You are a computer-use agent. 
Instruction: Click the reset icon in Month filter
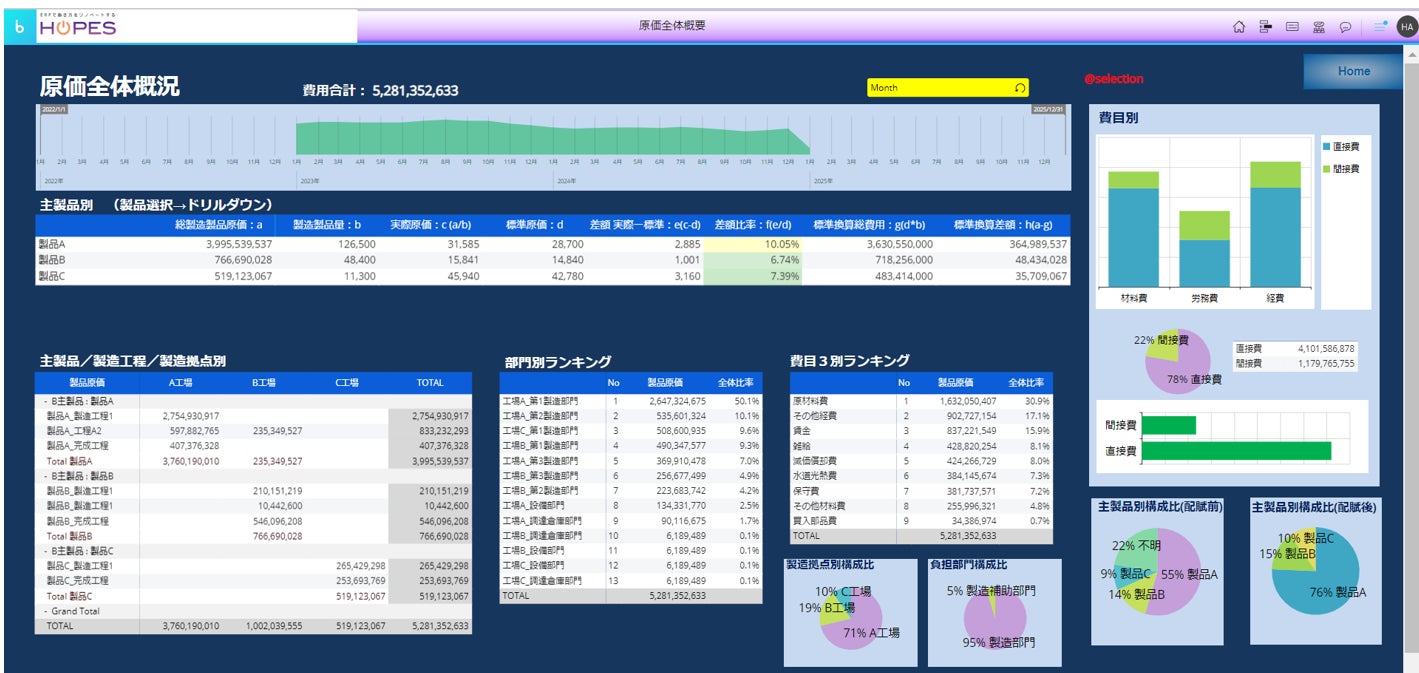tap(1020, 88)
